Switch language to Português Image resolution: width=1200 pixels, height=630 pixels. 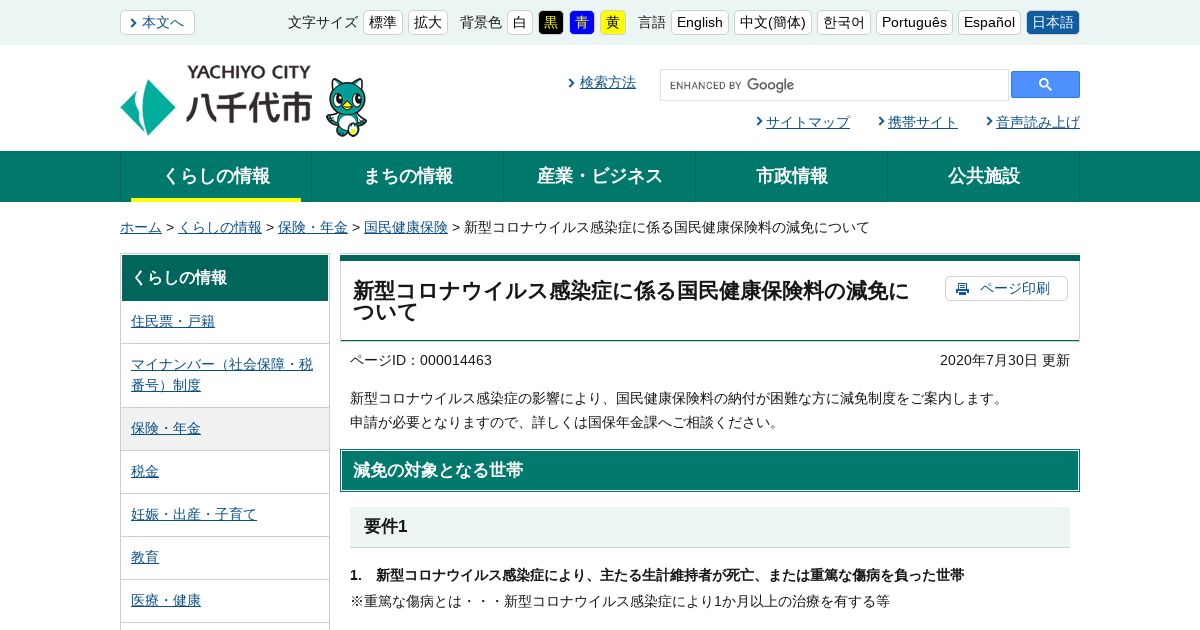click(x=914, y=22)
